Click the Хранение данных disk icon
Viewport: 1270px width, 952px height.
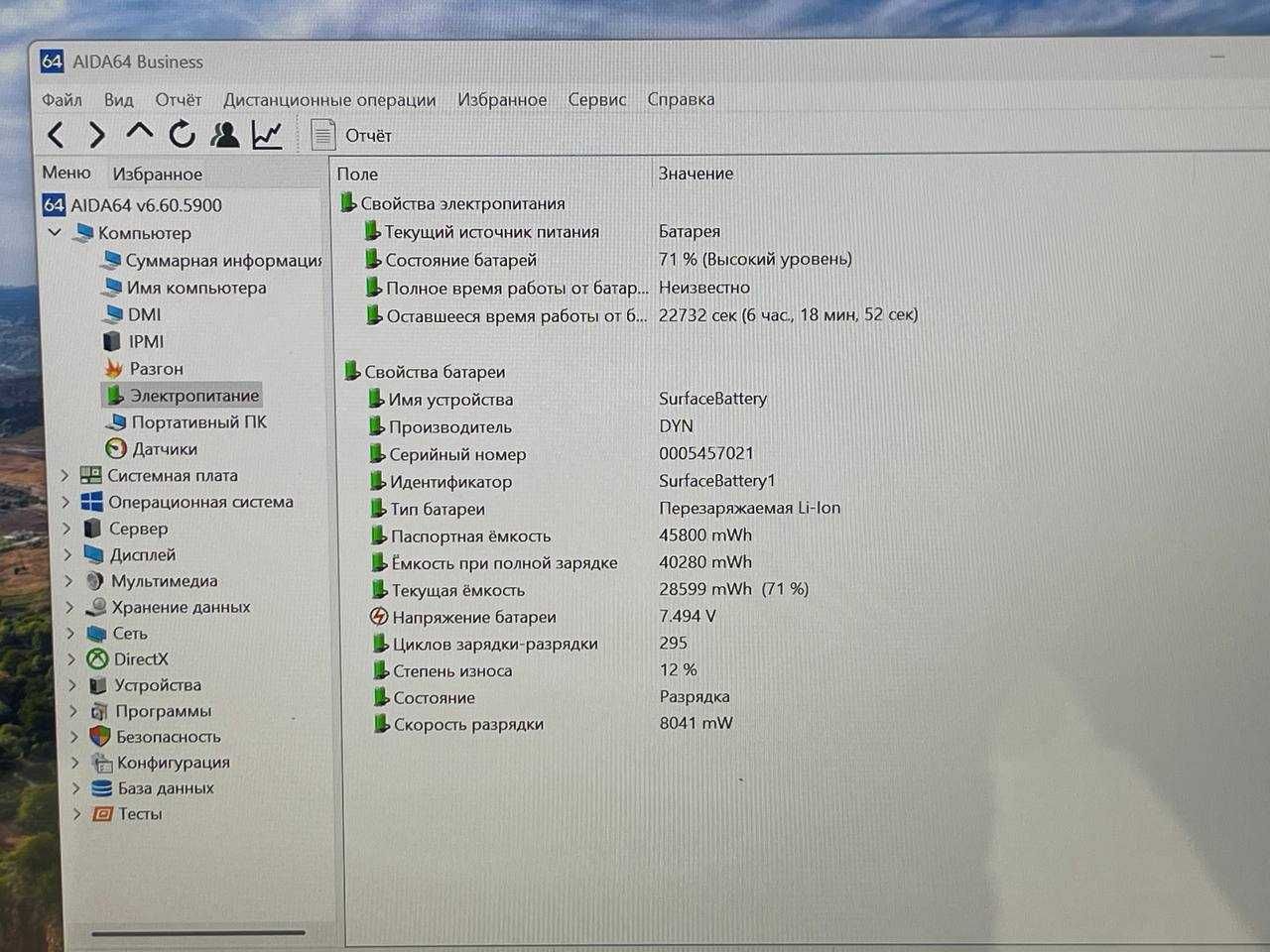pyautogui.click(x=96, y=606)
